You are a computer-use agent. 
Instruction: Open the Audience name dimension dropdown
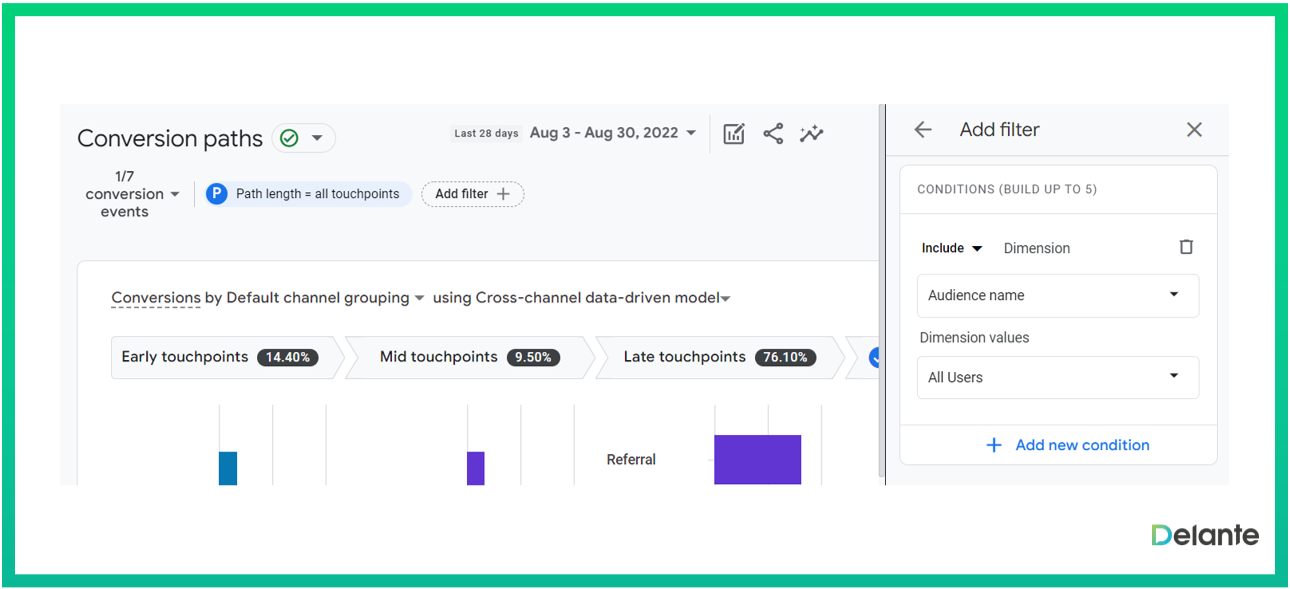coord(1057,296)
